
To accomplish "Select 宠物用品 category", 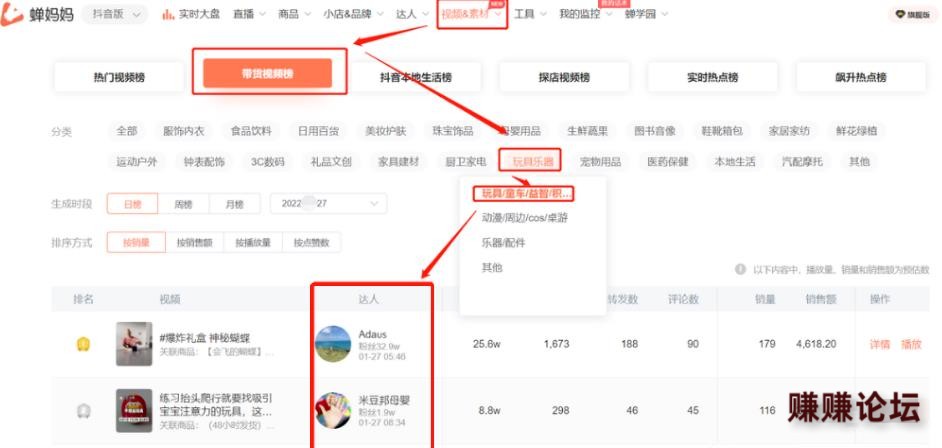I will click(600, 162).
